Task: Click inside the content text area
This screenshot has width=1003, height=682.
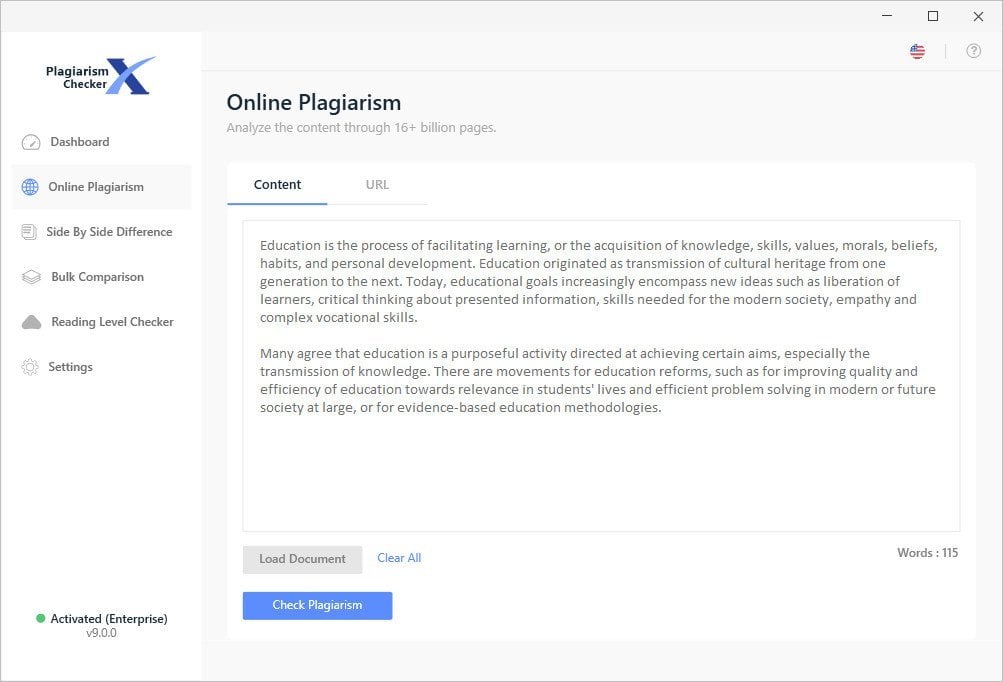Action: pyautogui.click(x=600, y=470)
